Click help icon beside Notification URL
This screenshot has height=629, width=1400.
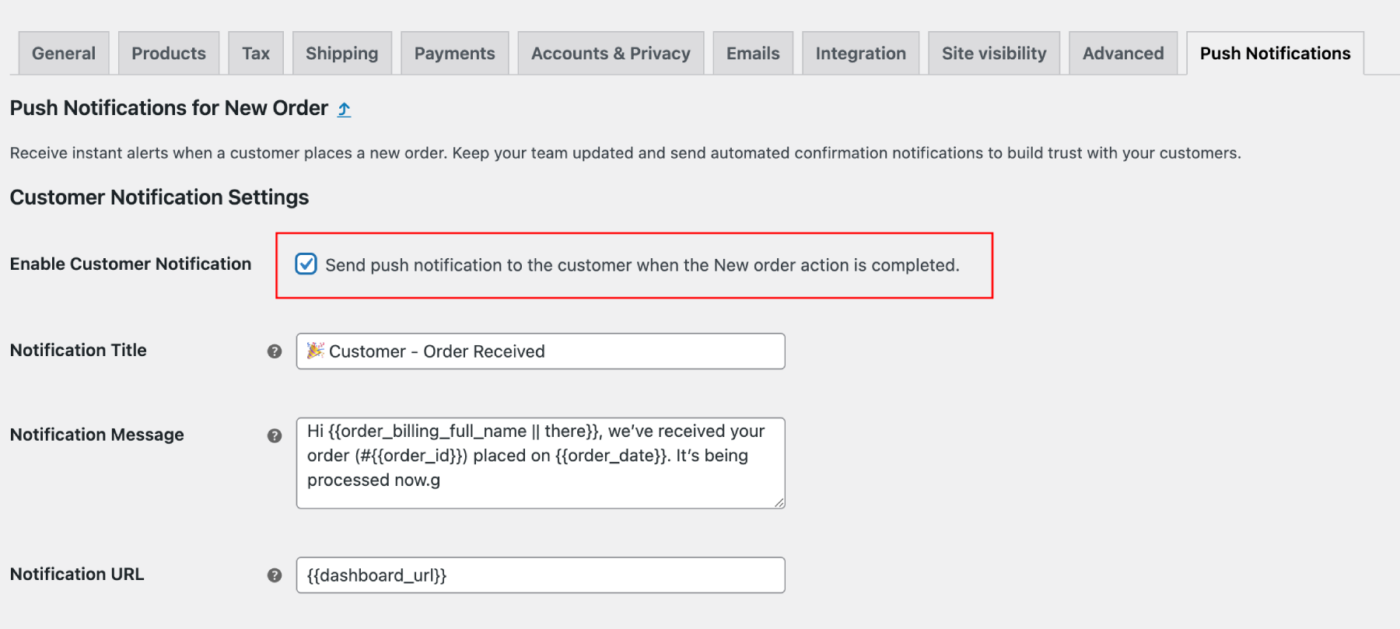coord(274,575)
